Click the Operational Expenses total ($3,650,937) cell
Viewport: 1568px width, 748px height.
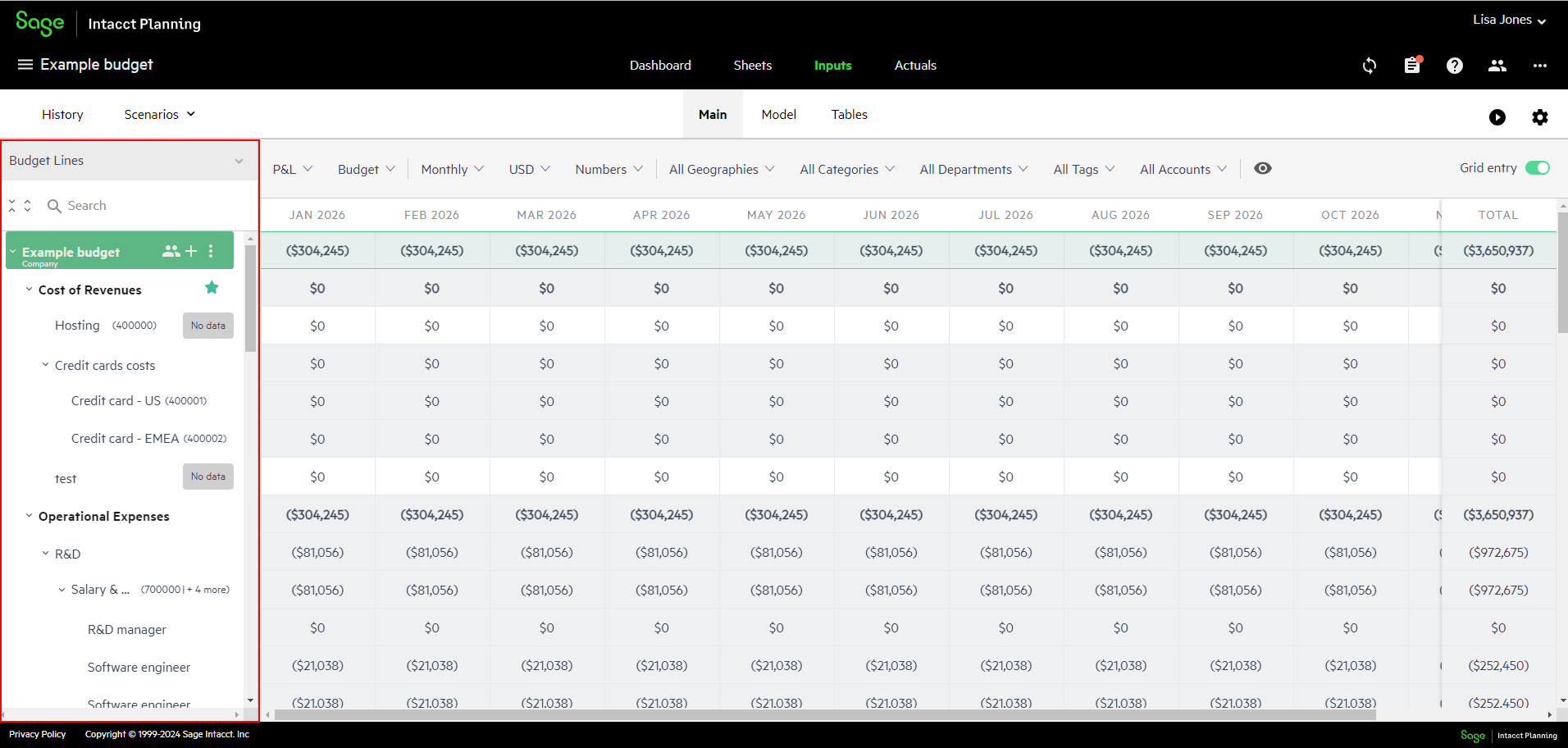(x=1498, y=514)
